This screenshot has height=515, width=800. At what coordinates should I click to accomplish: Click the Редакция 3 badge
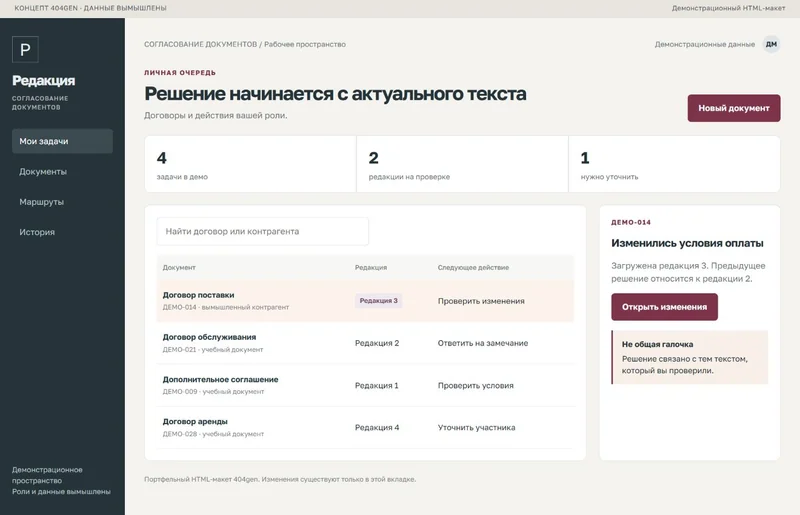point(379,301)
